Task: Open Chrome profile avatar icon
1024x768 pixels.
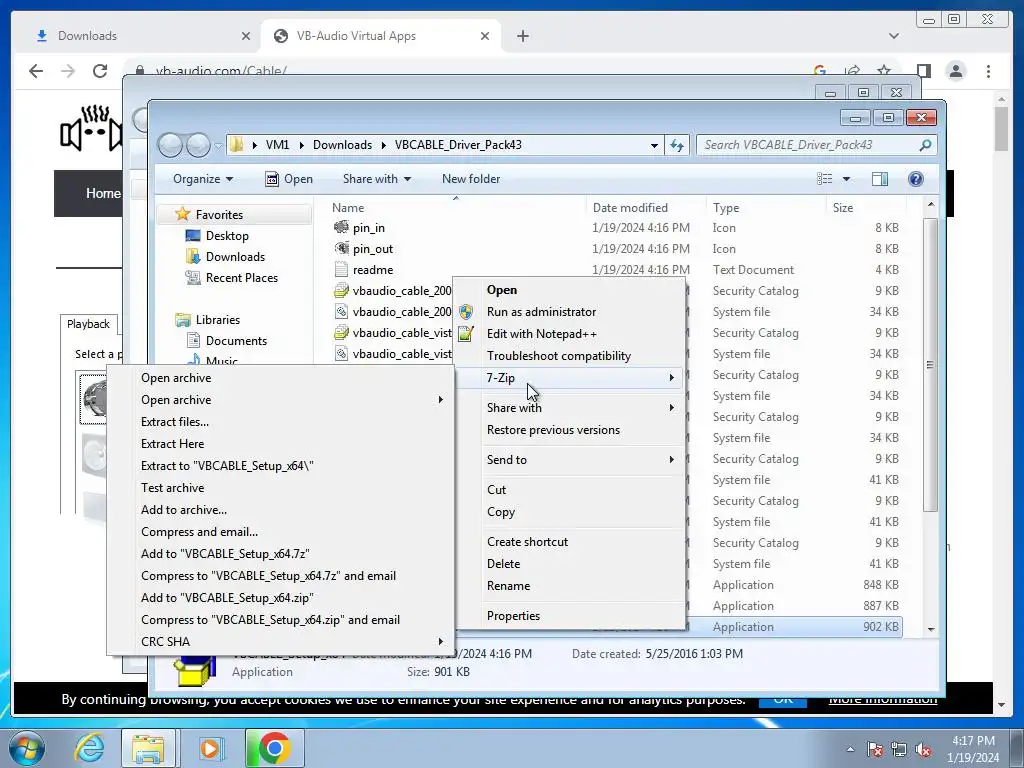Action: tap(955, 71)
